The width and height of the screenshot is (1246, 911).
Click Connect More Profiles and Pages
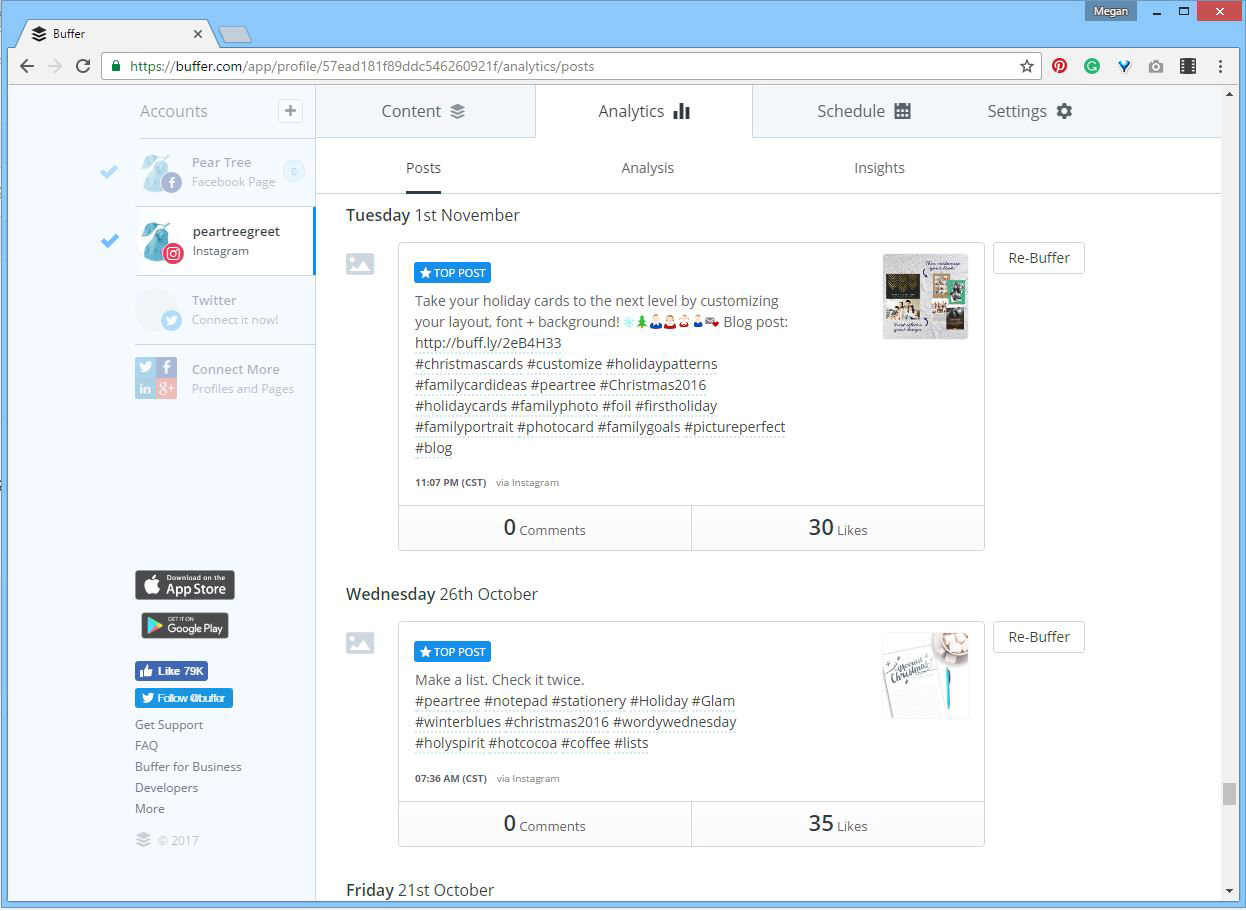pos(225,379)
